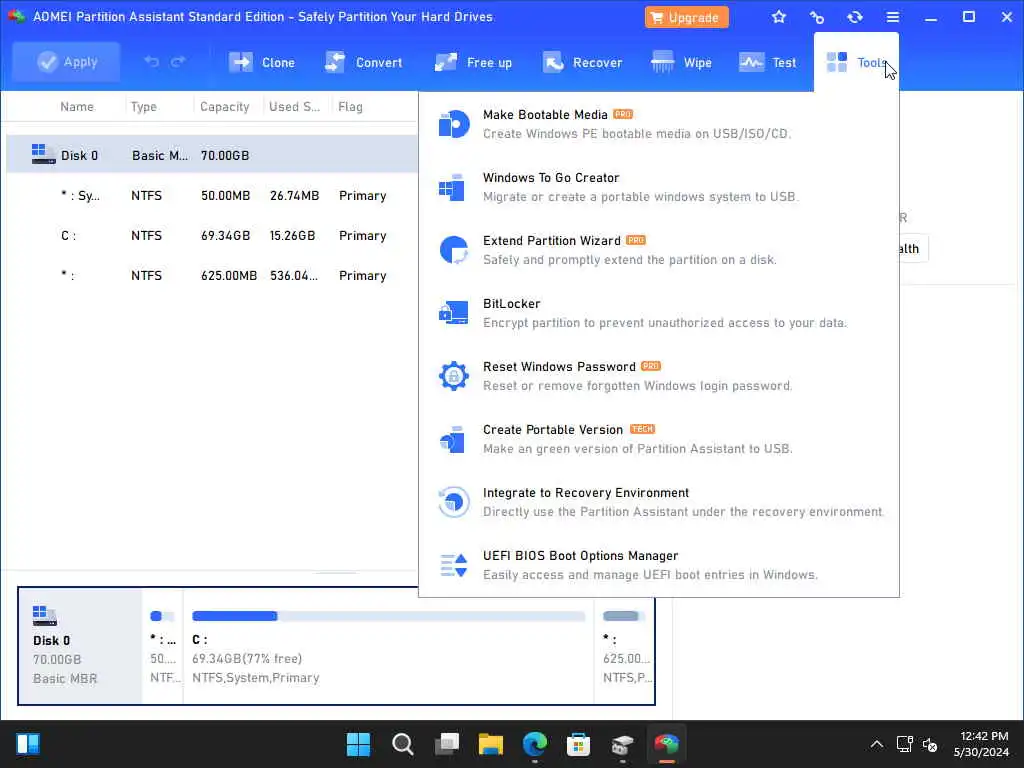Select the 625.00MB partition row
This screenshot has height=768, width=1024.
[212, 275]
